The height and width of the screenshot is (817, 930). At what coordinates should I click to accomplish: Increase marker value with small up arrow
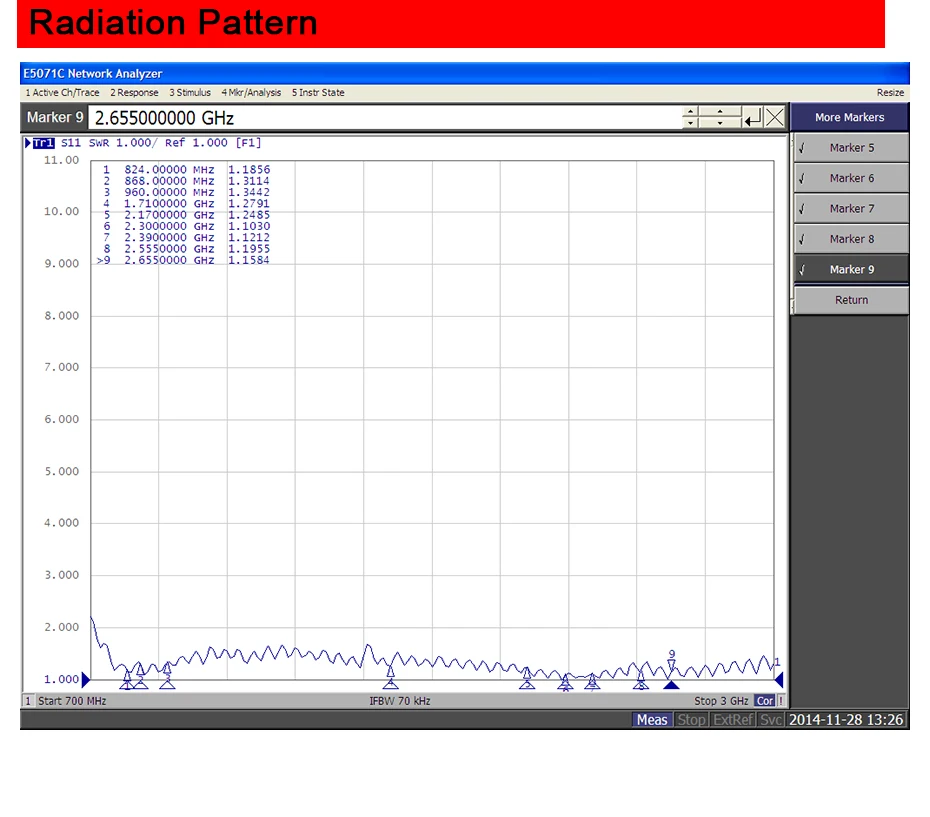point(690,112)
